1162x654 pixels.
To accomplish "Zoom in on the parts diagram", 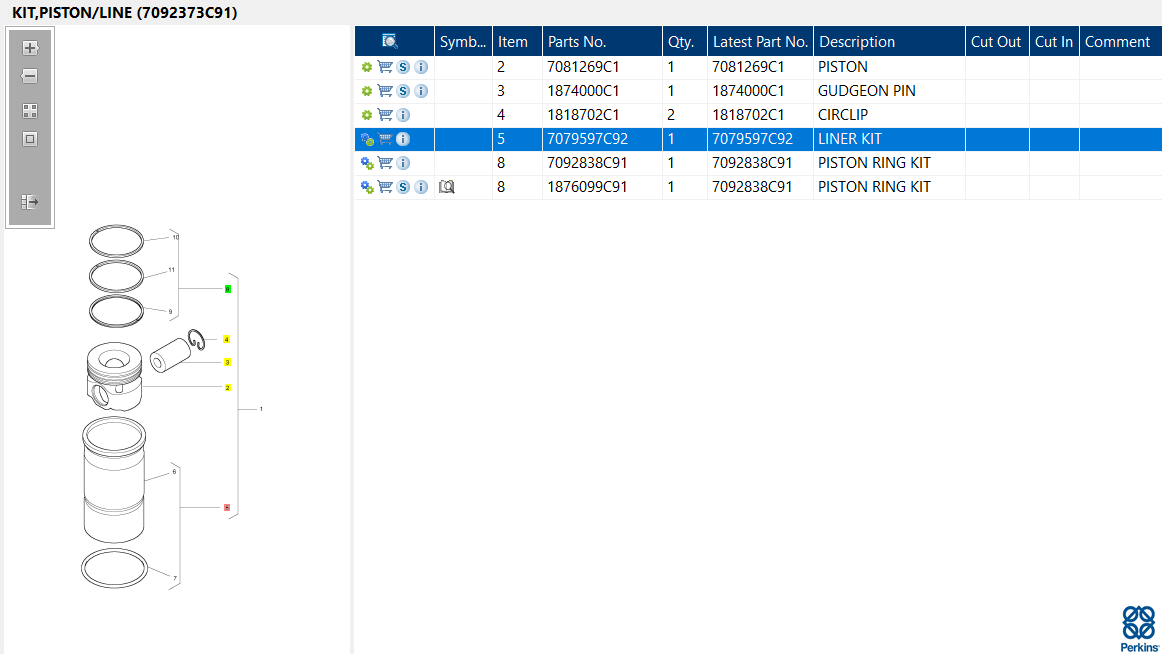I will 30,48.
